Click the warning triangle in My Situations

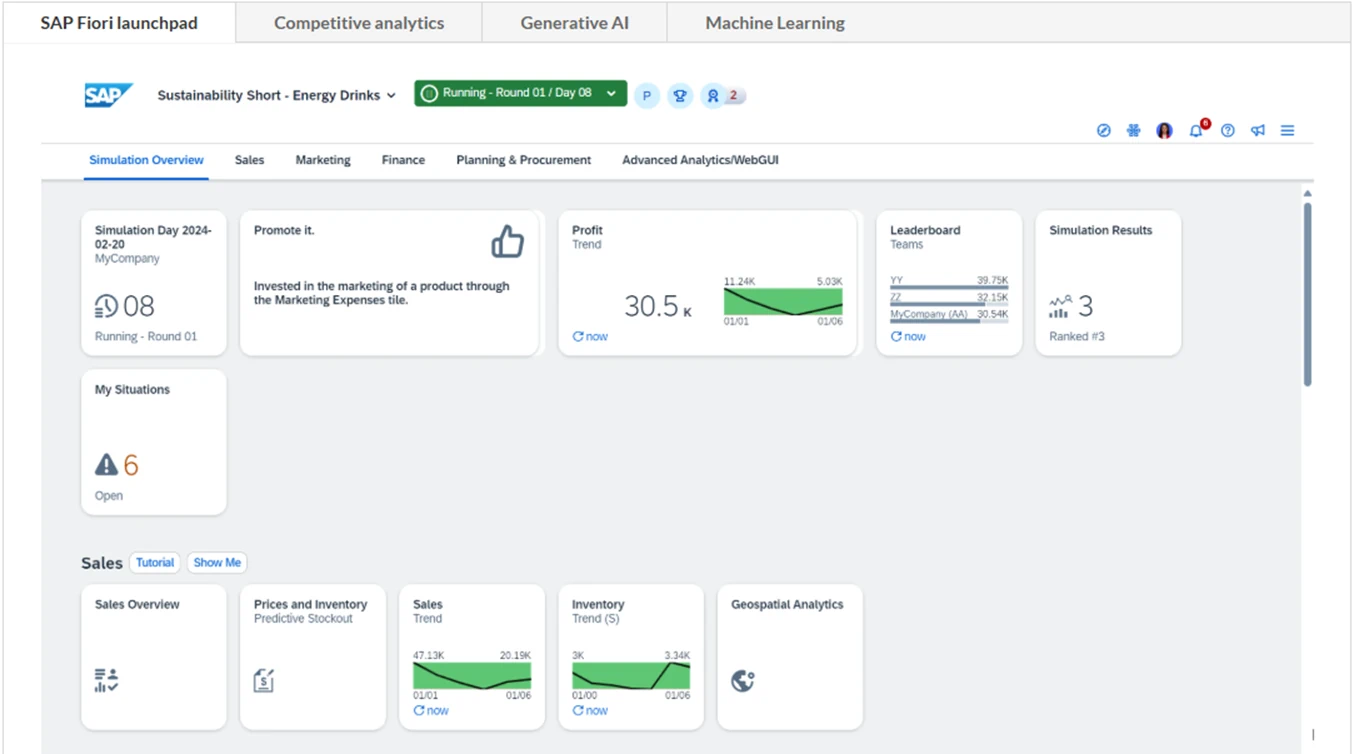click(106, 465)
